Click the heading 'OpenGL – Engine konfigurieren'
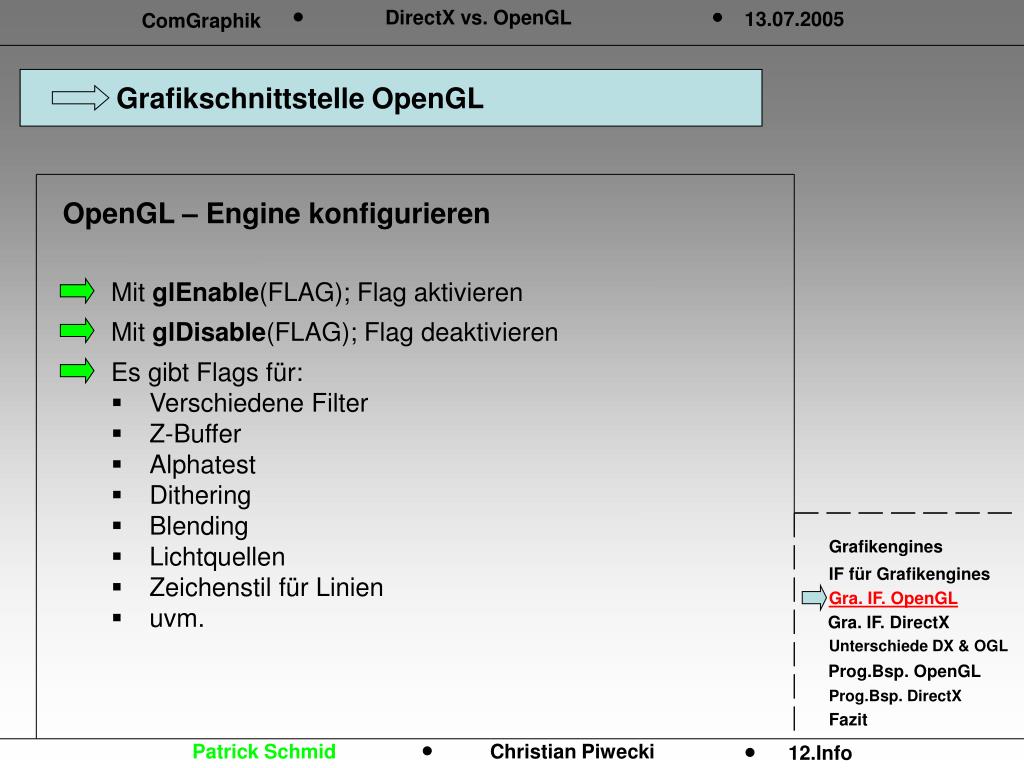This screenshot has width=1024, height=768. pos(276,214)
